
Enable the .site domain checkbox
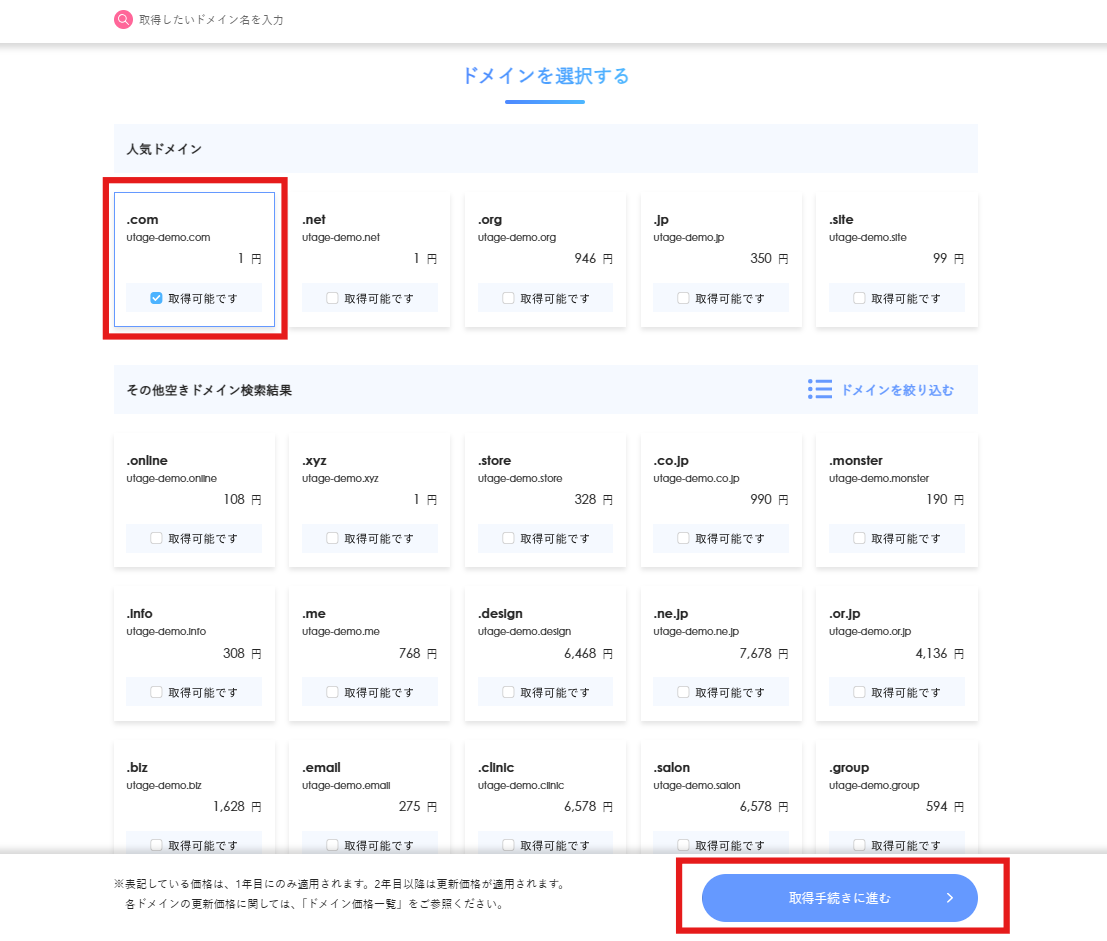click(859, 298)
